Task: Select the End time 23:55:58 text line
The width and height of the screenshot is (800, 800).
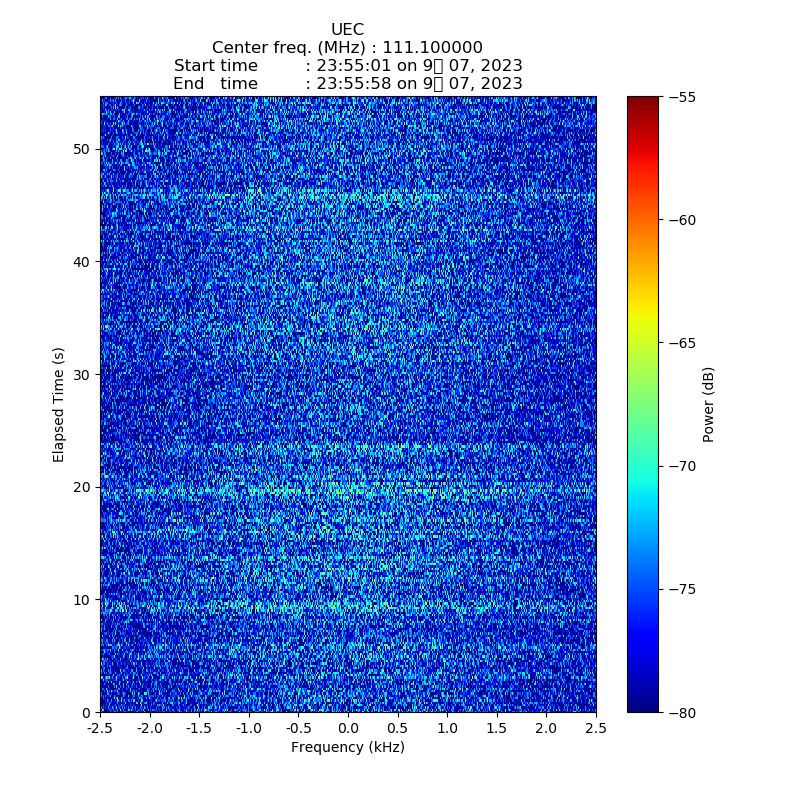Action: point(347,84)
